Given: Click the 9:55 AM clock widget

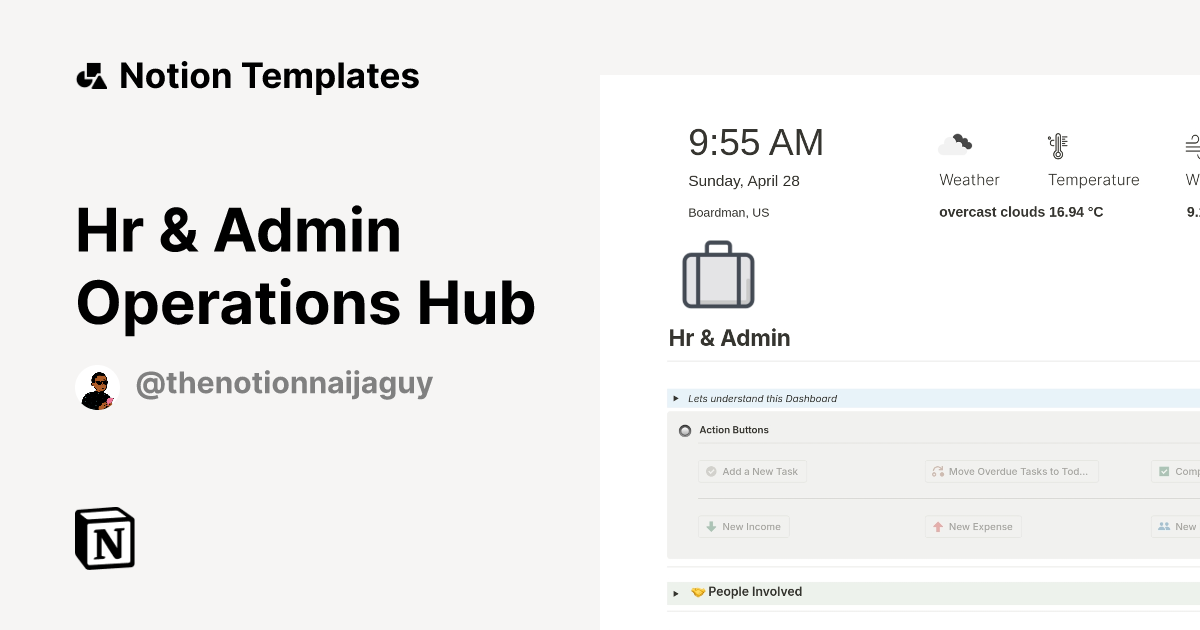Looking at the screenshot, I should [756, 142].
